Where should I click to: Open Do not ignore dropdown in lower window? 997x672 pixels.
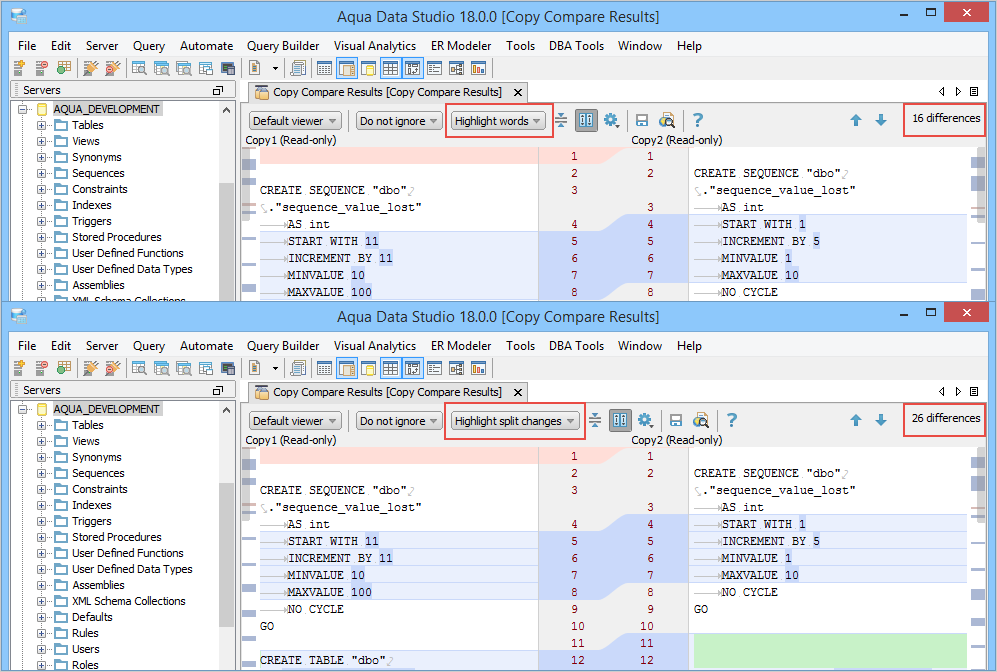coord(399,421)
